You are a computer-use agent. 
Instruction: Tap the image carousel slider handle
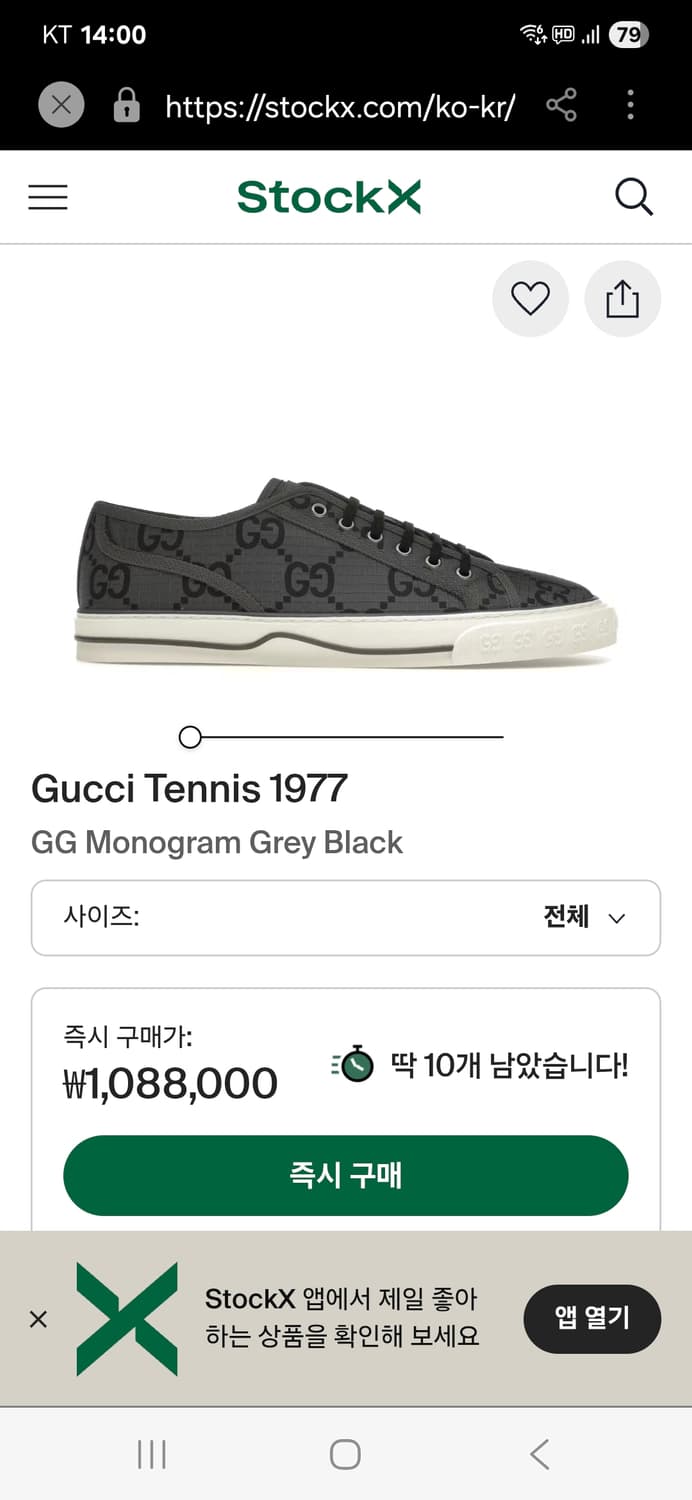(190, 738)
